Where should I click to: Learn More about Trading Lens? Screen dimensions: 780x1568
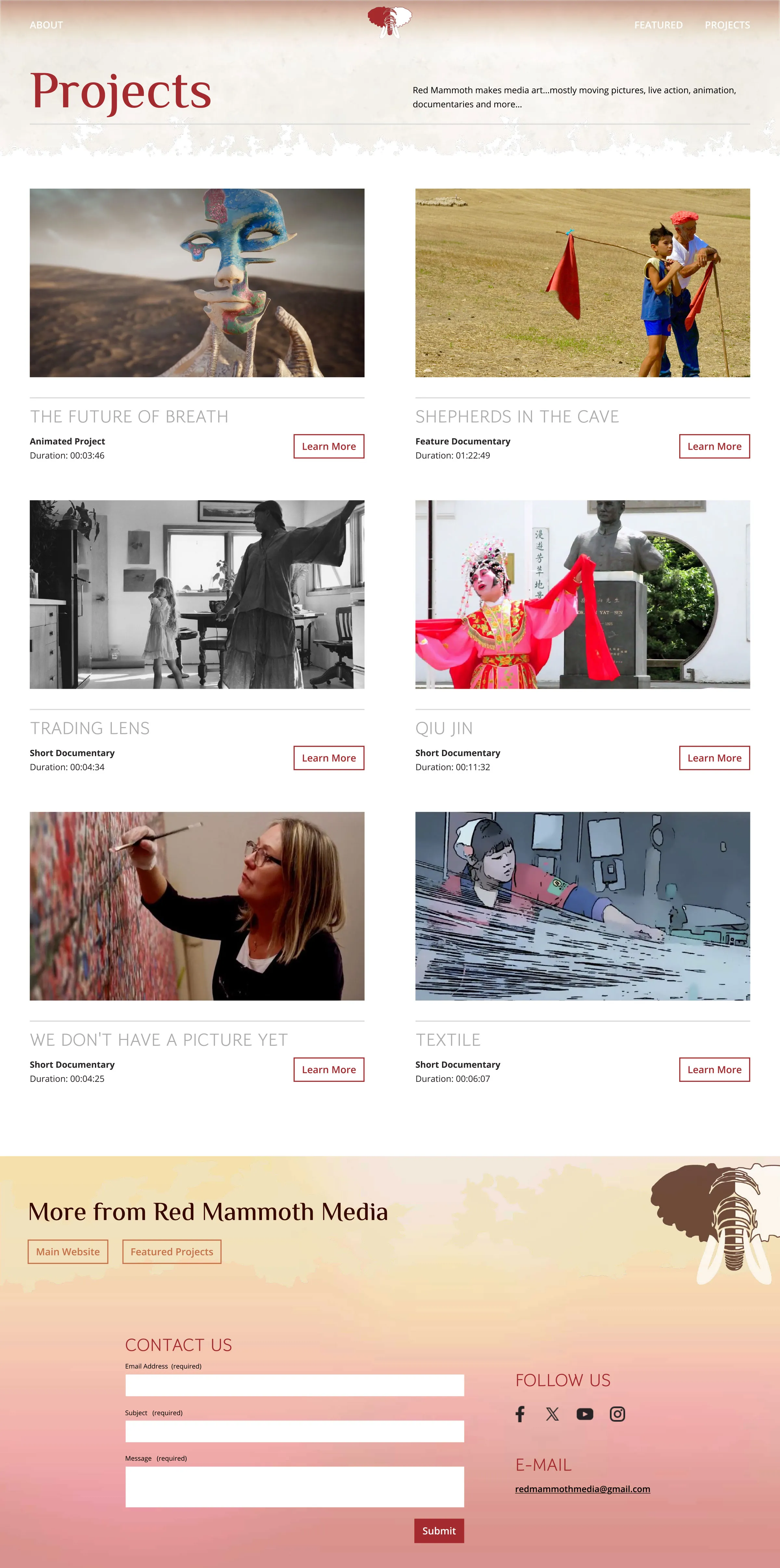(x=329, y=758)
